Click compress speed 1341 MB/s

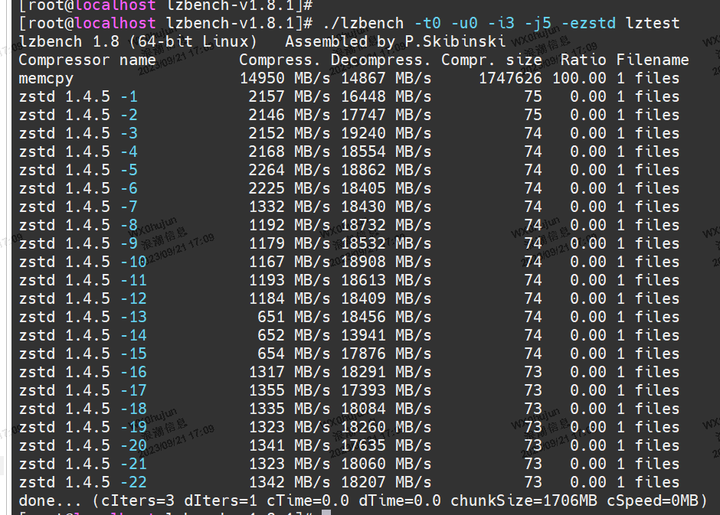pos(289,446)
